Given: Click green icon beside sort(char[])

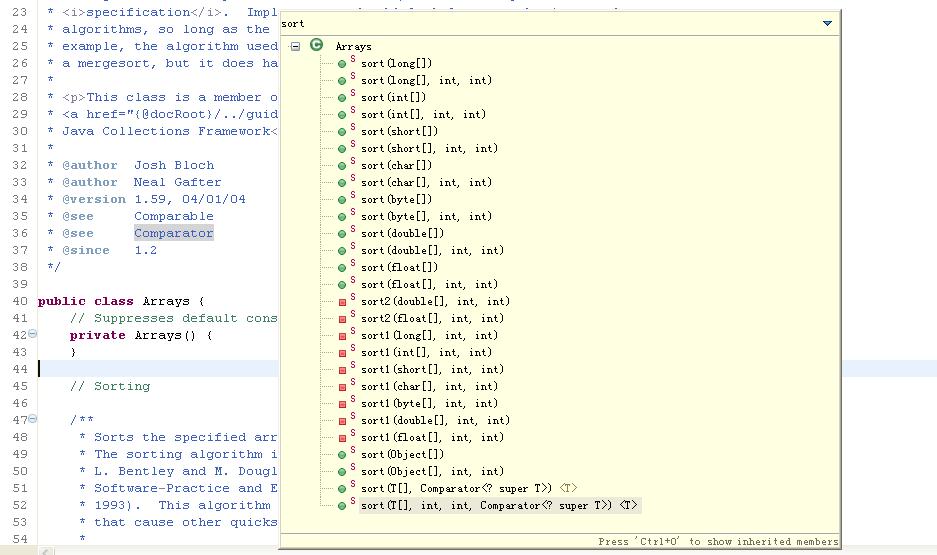Looking at the screenshot, I should (342, 166).
